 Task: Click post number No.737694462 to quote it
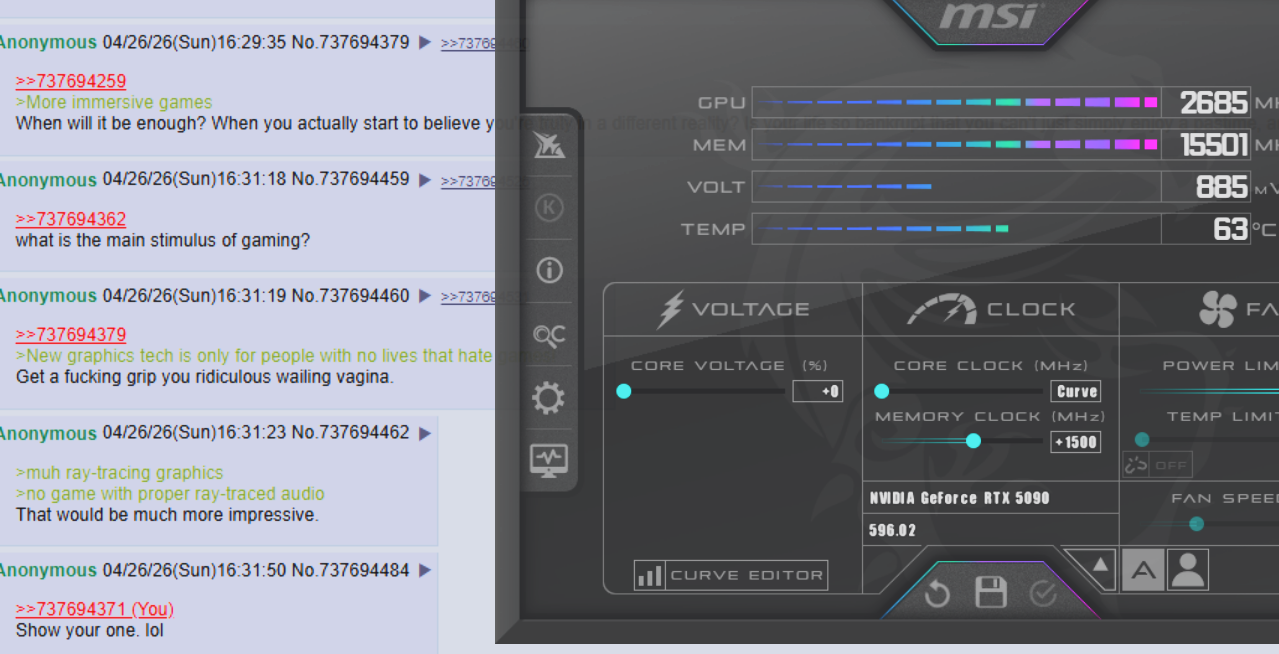(x=350, y=433)
